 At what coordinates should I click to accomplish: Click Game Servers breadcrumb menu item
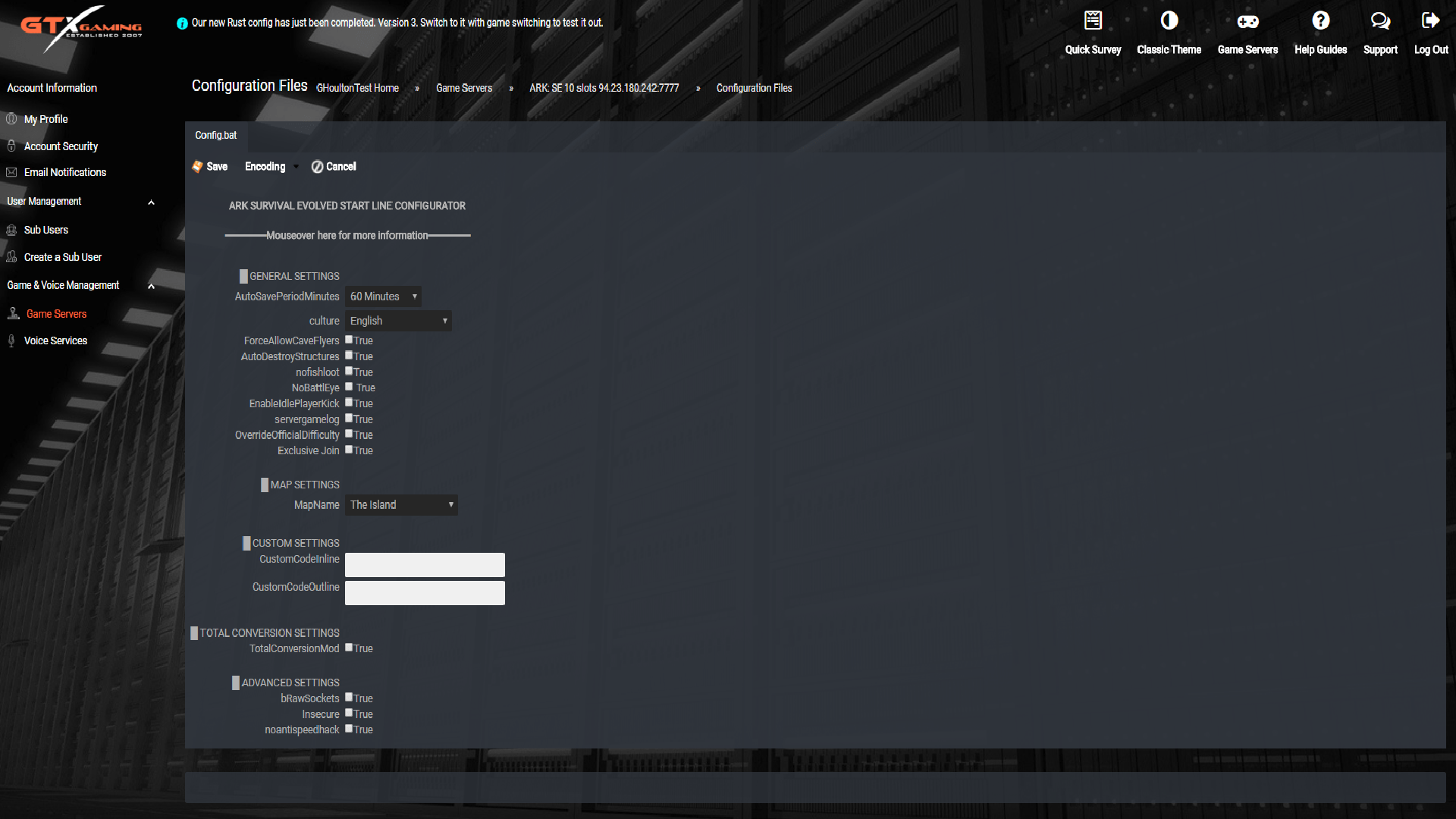463,88
